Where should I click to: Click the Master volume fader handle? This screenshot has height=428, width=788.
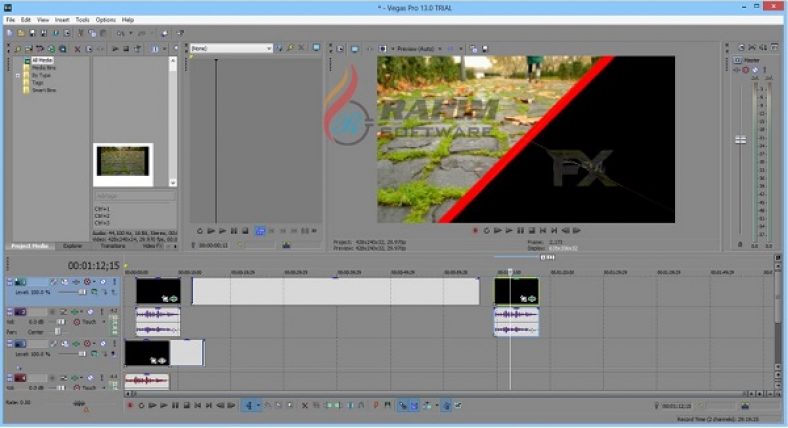(741, 140)
